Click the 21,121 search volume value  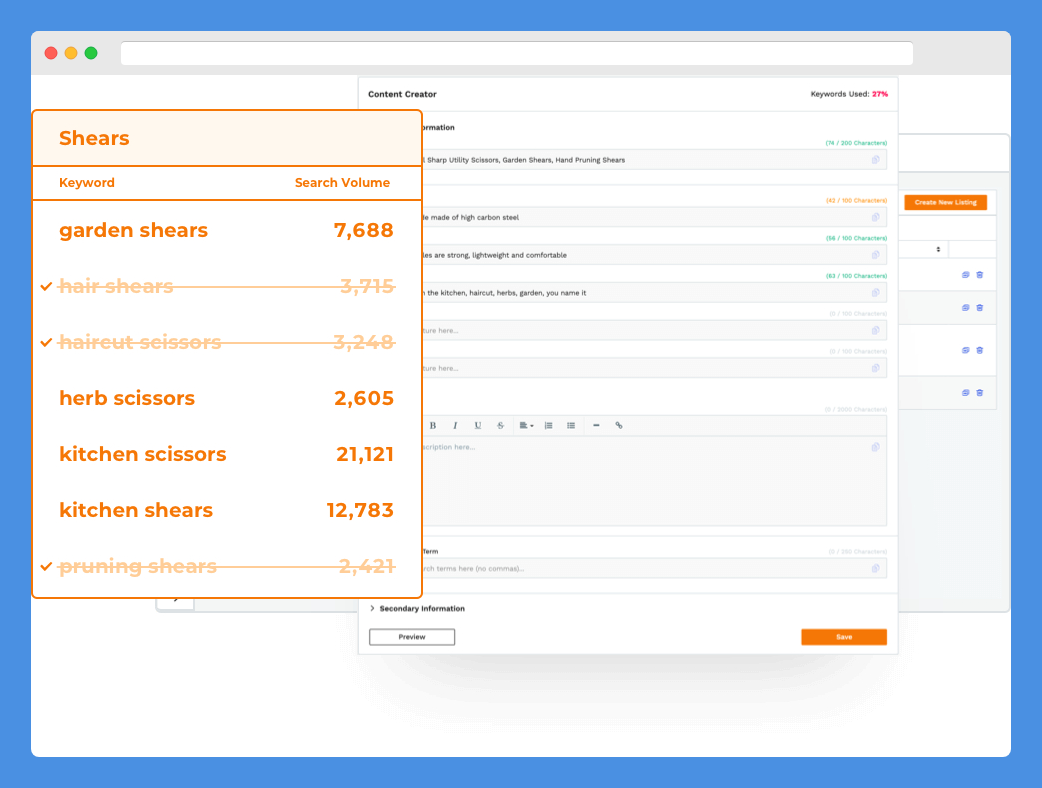(x=365, y=454)
